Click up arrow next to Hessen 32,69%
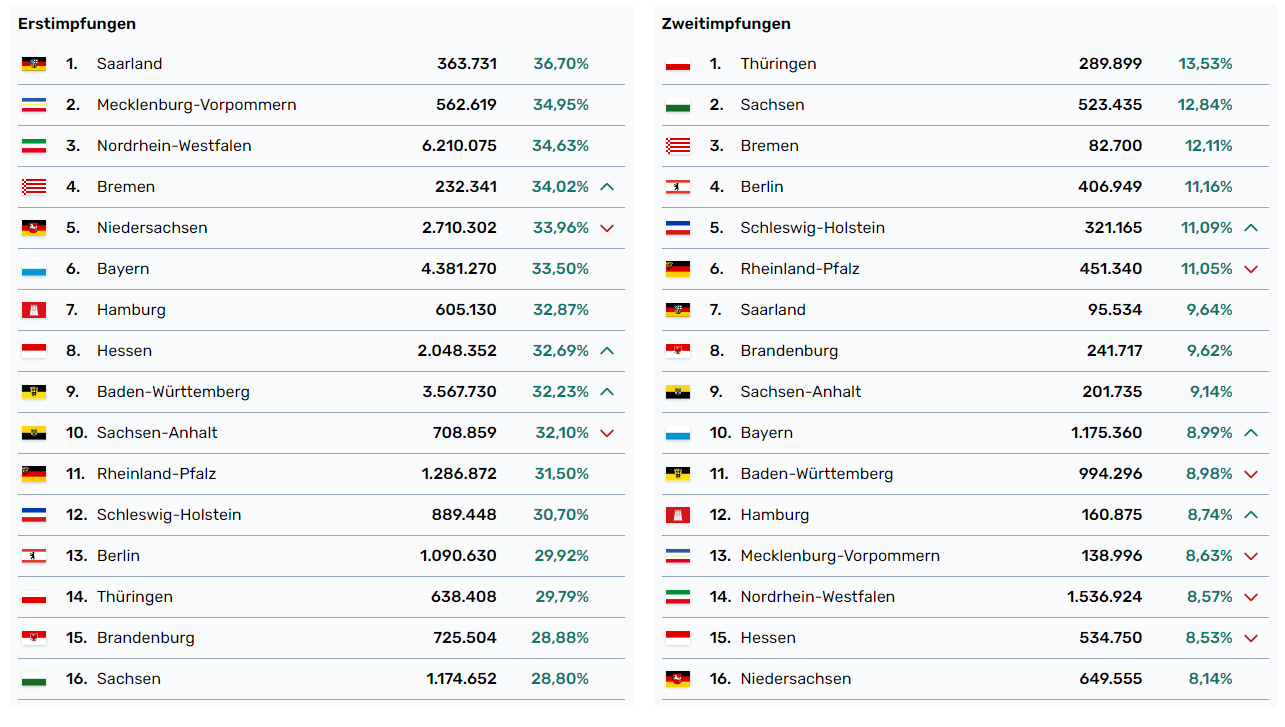The width and height of the screenshot is (1285, 727). point(607,351)
